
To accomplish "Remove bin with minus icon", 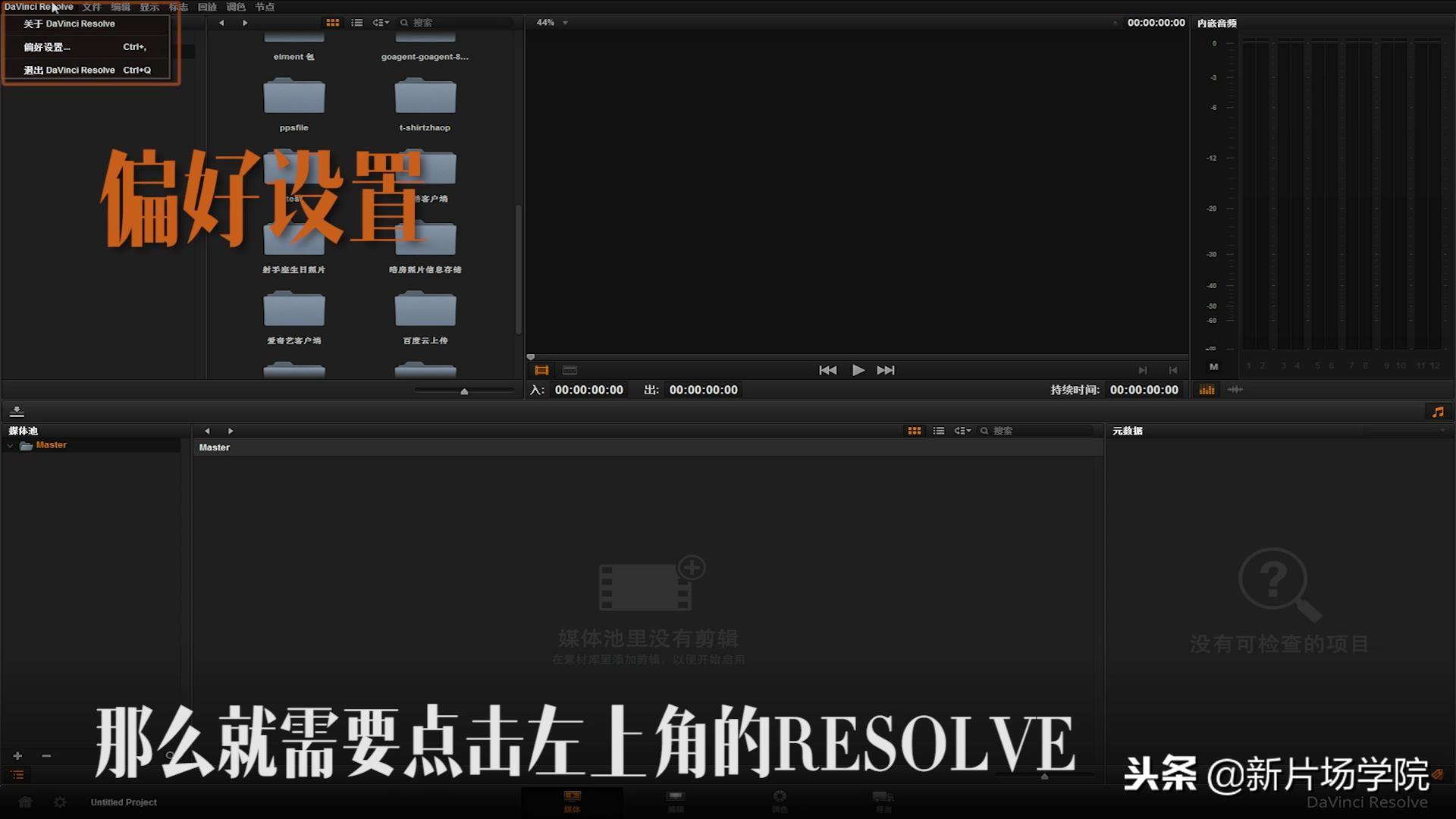I will (46, 756).
